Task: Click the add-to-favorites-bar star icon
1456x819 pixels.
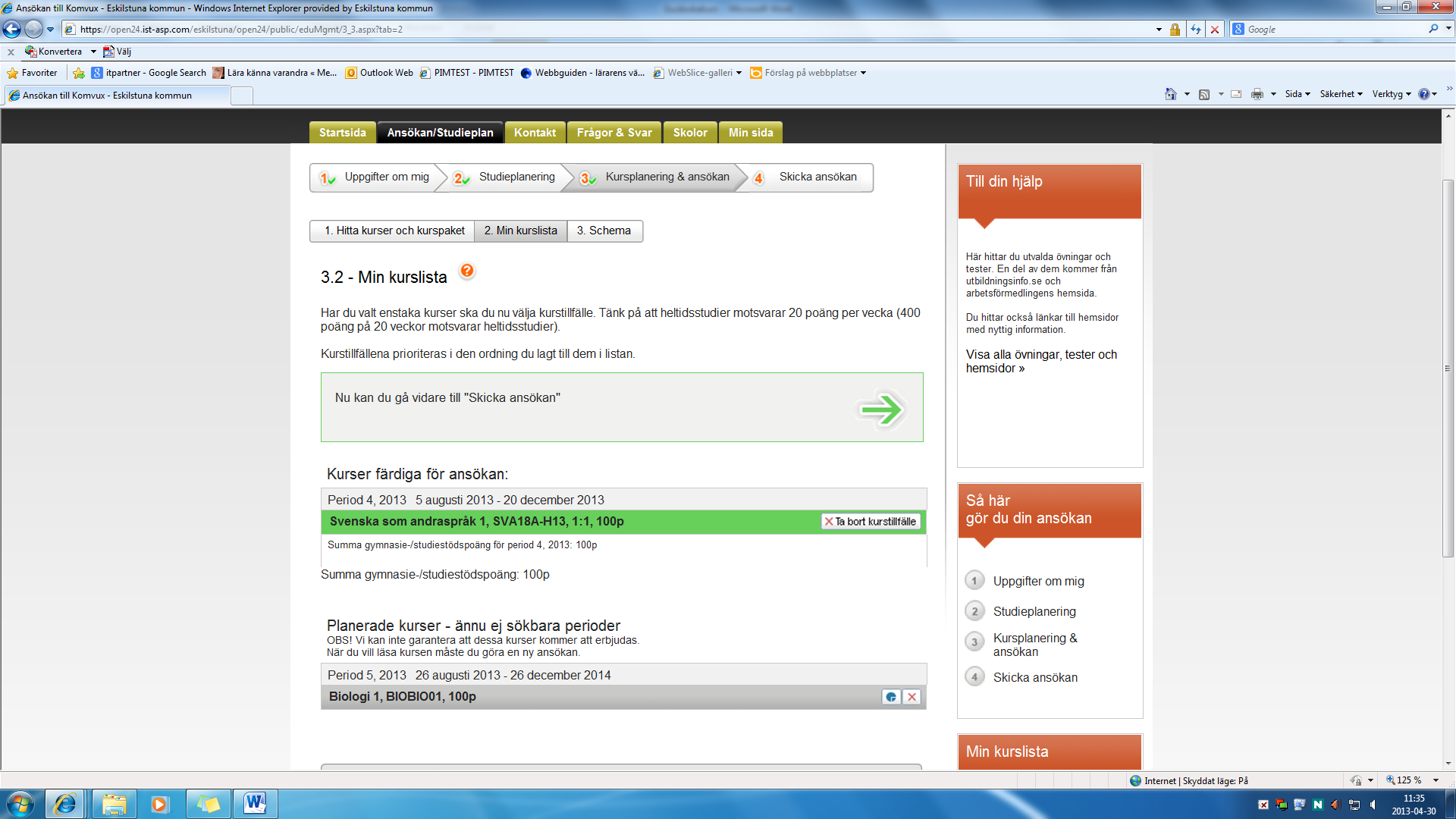Action: point(79,73)
